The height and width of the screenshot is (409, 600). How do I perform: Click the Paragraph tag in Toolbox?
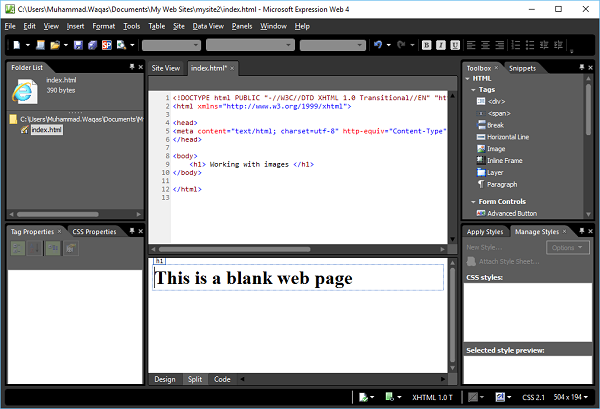[x=502, y=184]
